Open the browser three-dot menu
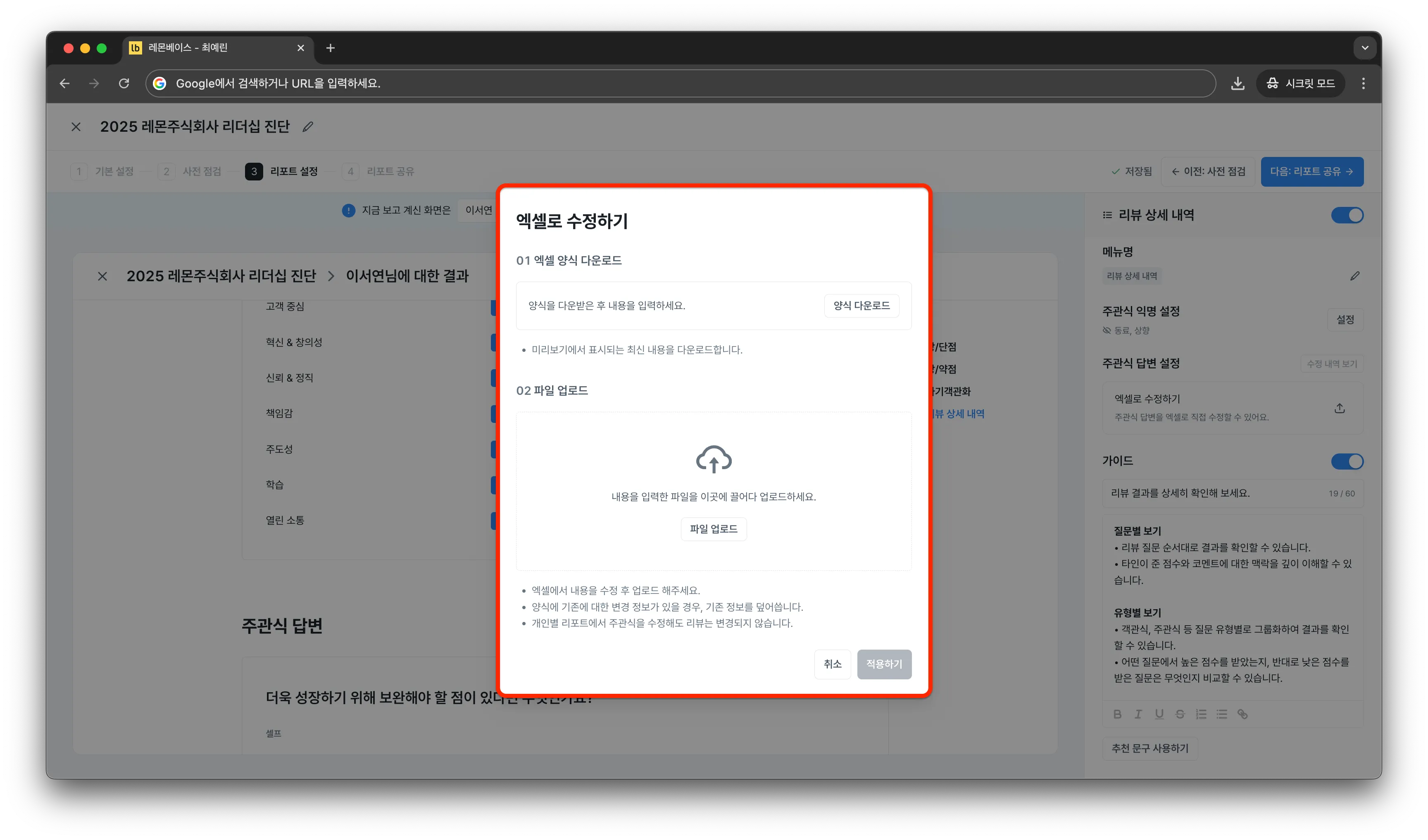 click(1363, 83)
